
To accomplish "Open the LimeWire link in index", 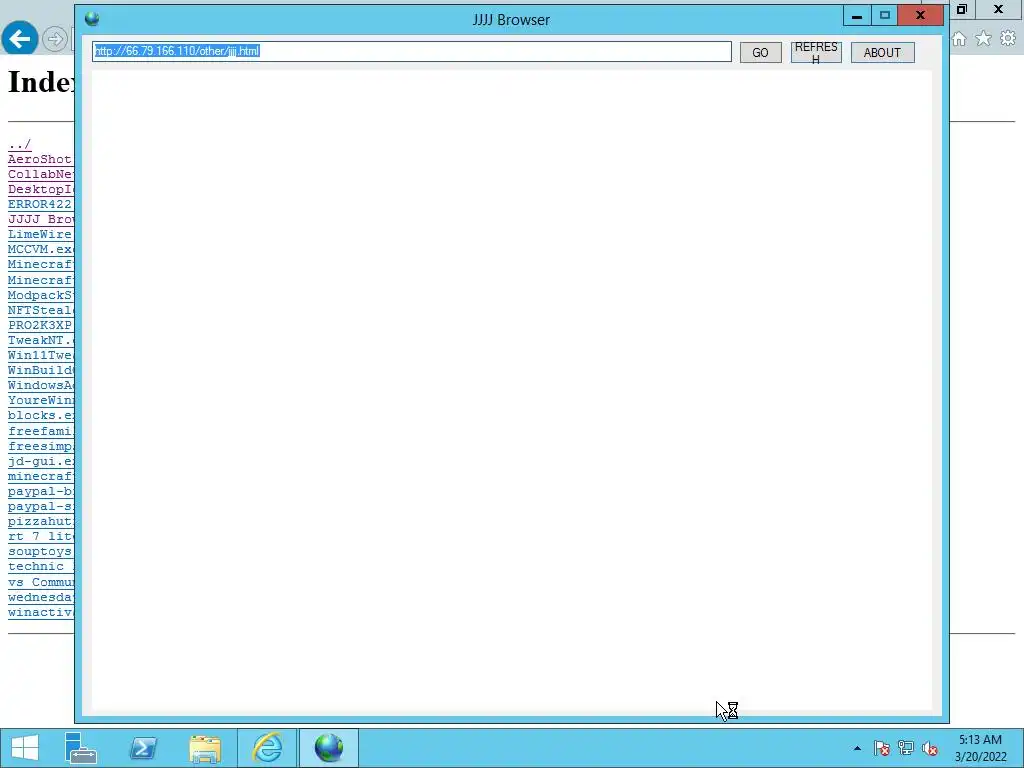I will [40, 234].
